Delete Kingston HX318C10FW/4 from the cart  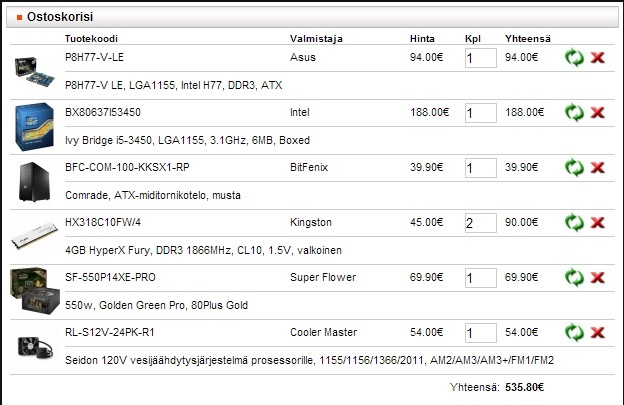(x=598, y=222)
